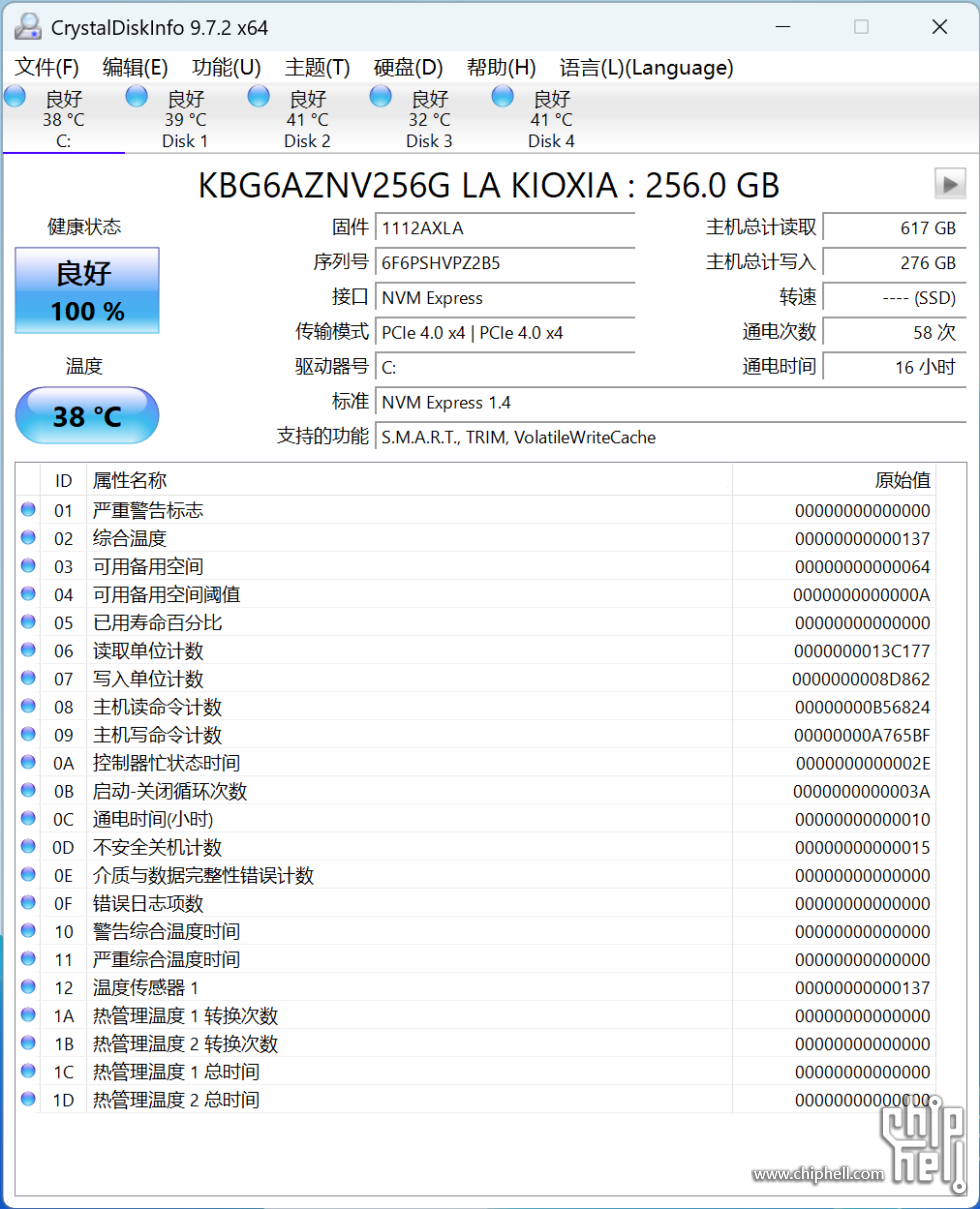980x1209 pixels.
Task: Select the serial number field 6F6PSHVPZ2B5
Action: click(x=505, y=265)
